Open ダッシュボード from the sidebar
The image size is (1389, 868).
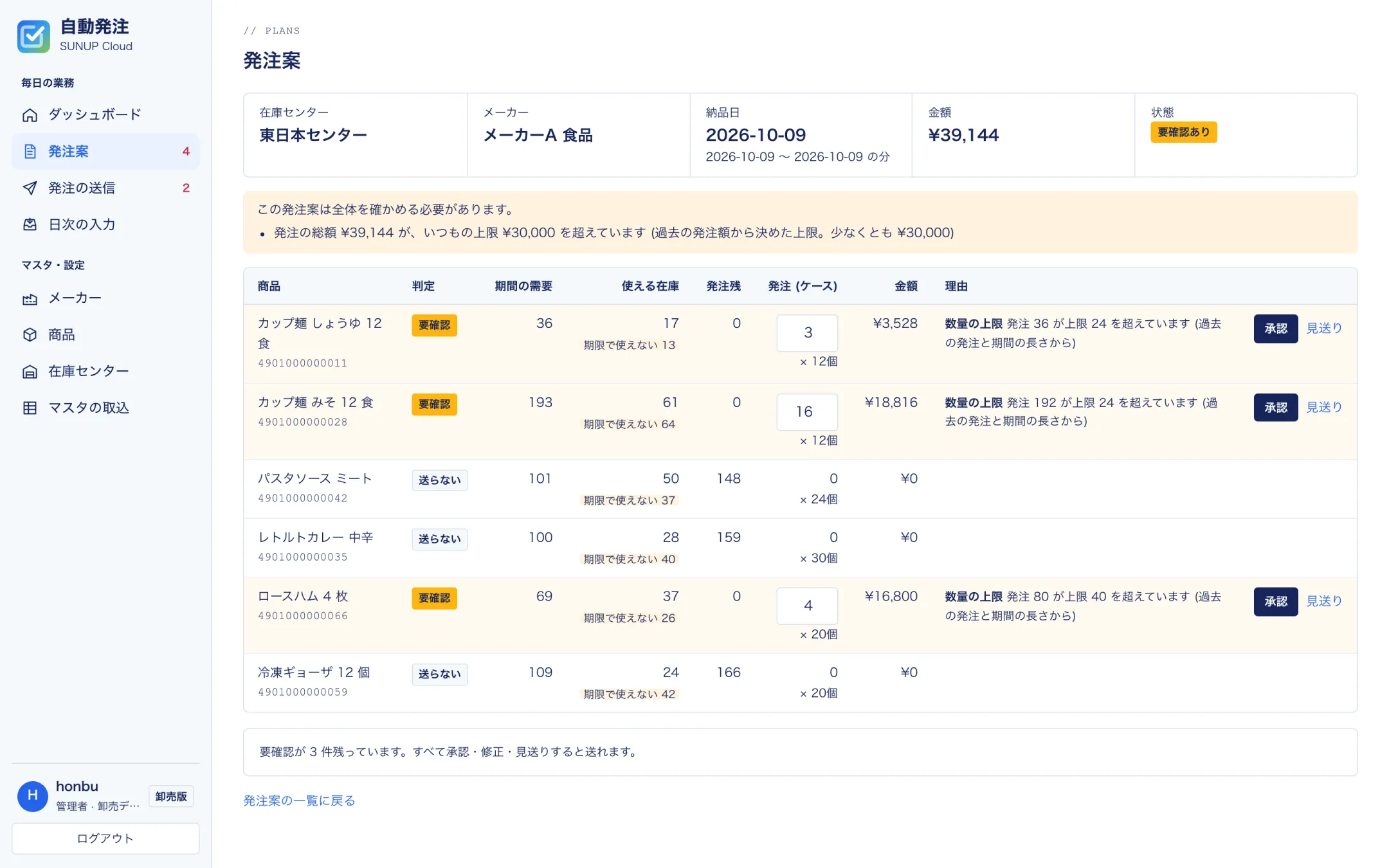tap(105, 115)
